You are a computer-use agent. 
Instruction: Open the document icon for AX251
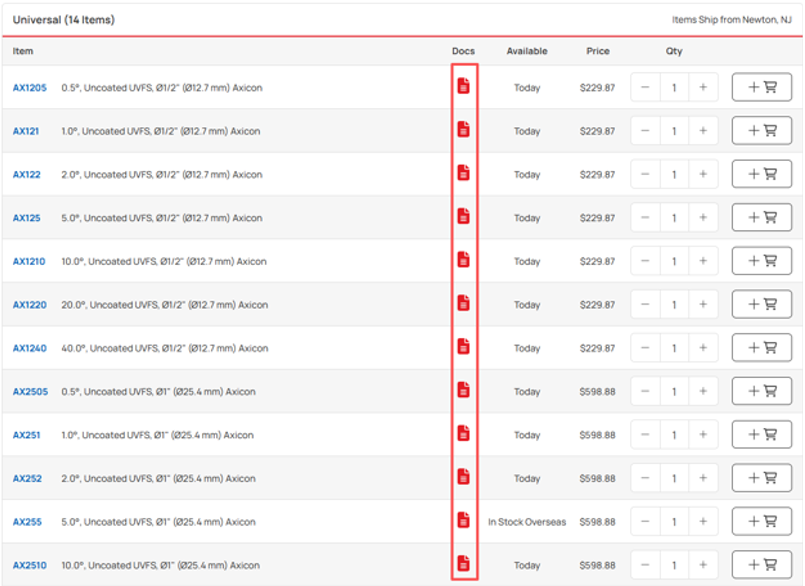[463, 435]
